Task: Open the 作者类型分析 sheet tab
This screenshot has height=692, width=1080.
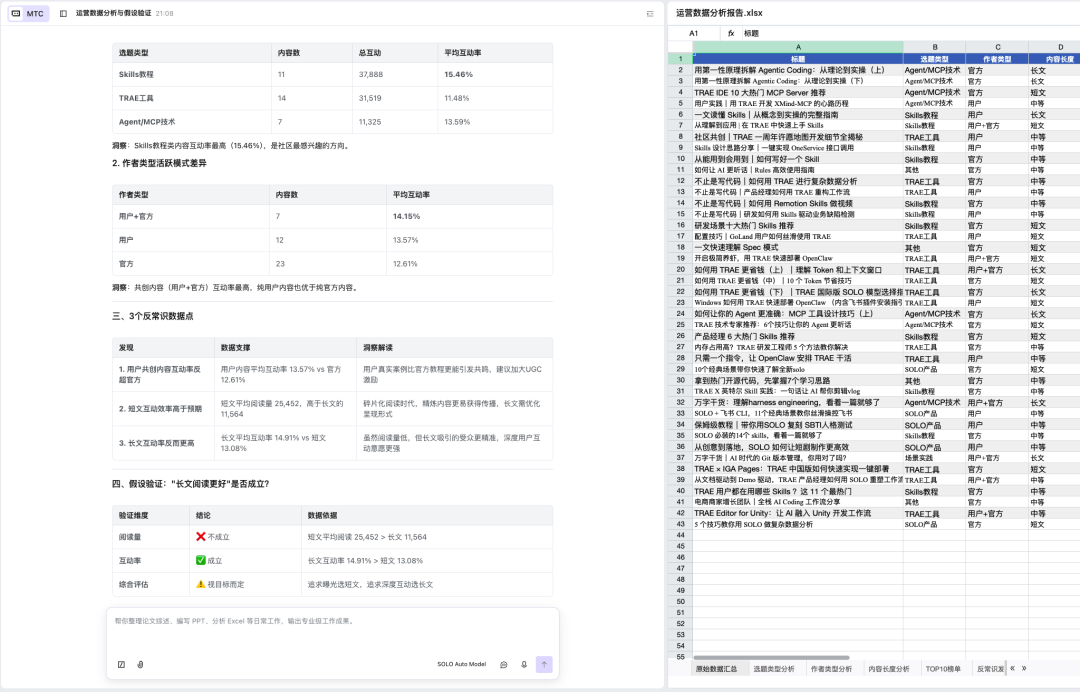Action: [831, 669]
